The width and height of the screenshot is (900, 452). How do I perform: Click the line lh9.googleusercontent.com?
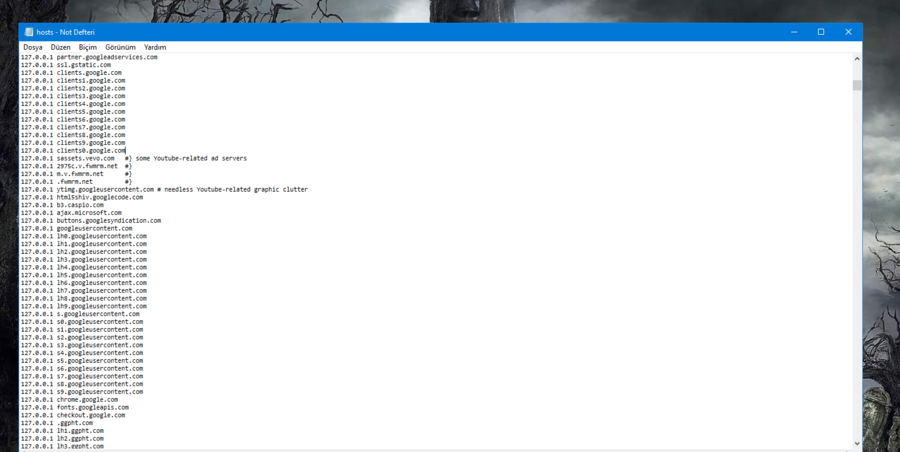(x=84, y=306)
